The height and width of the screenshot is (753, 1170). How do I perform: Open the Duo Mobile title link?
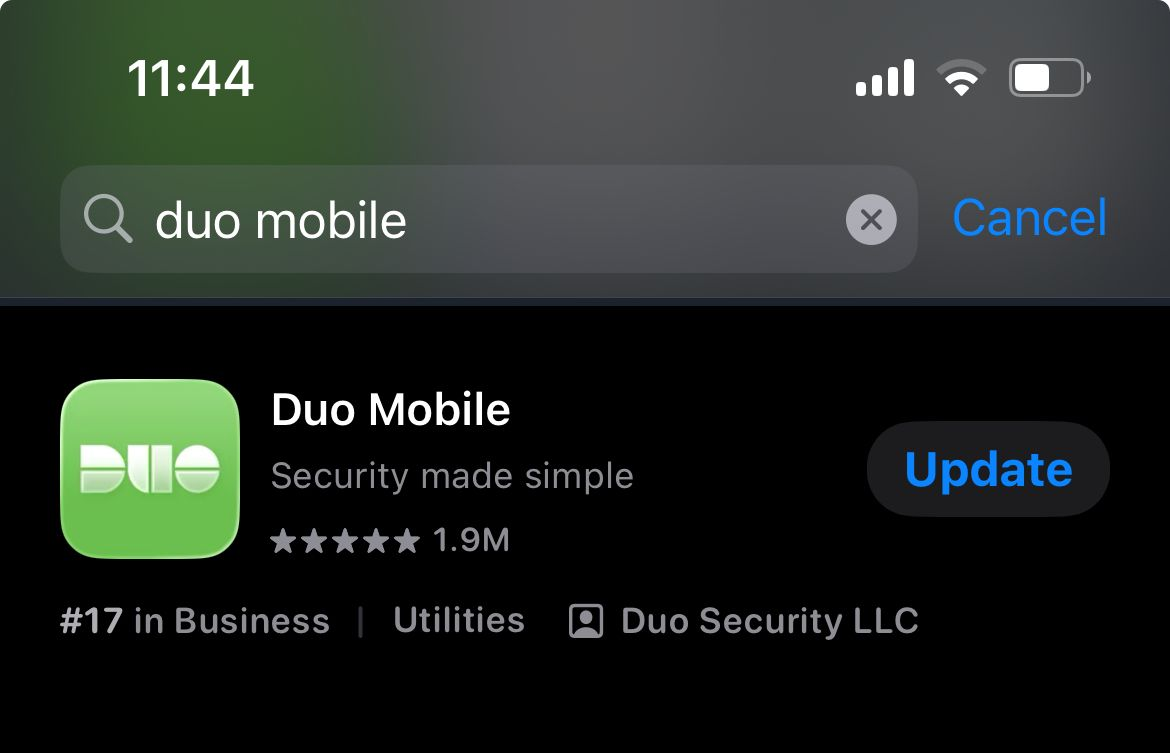[x=390, y=409]
